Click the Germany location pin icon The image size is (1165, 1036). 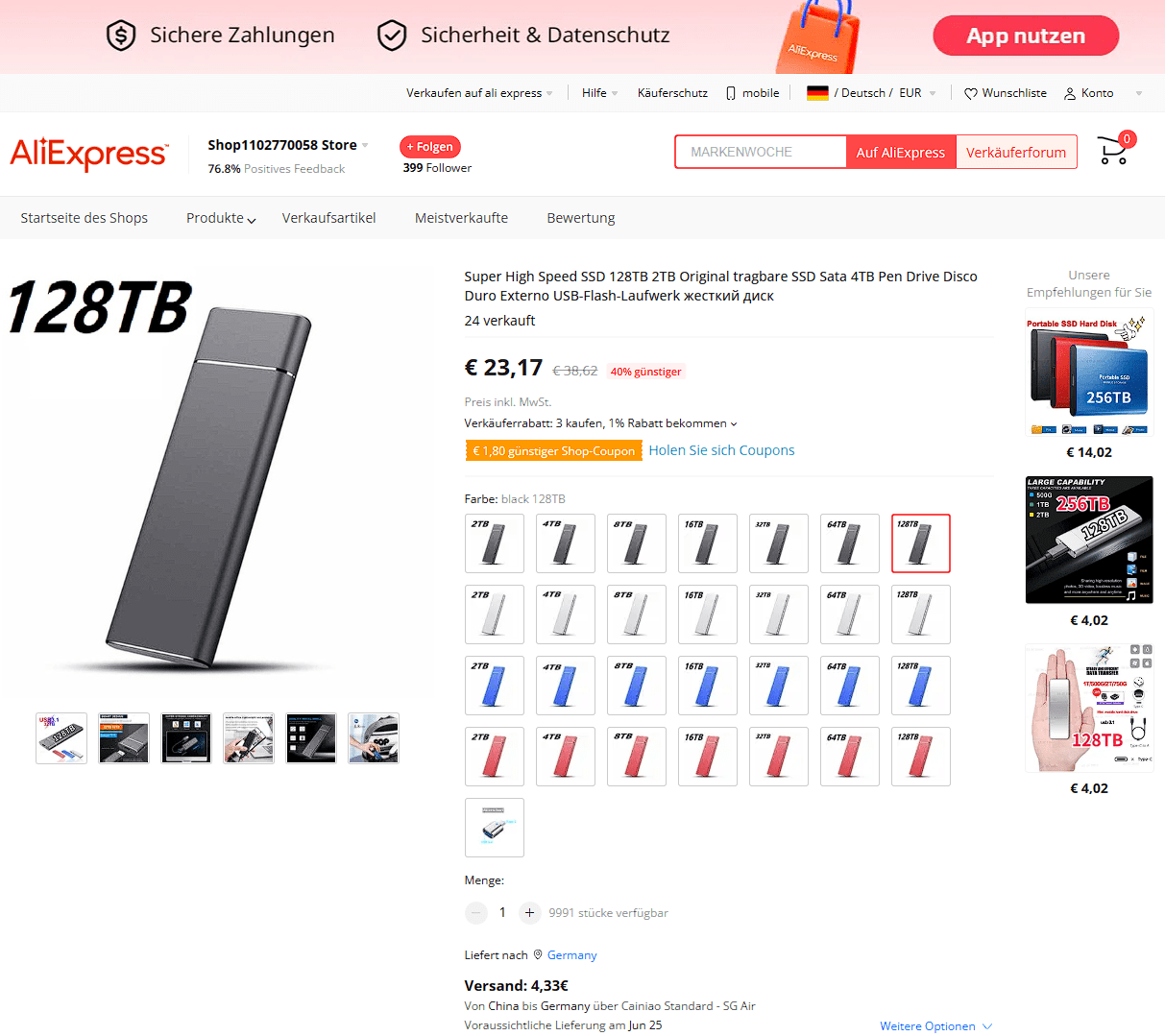point(538,954)
